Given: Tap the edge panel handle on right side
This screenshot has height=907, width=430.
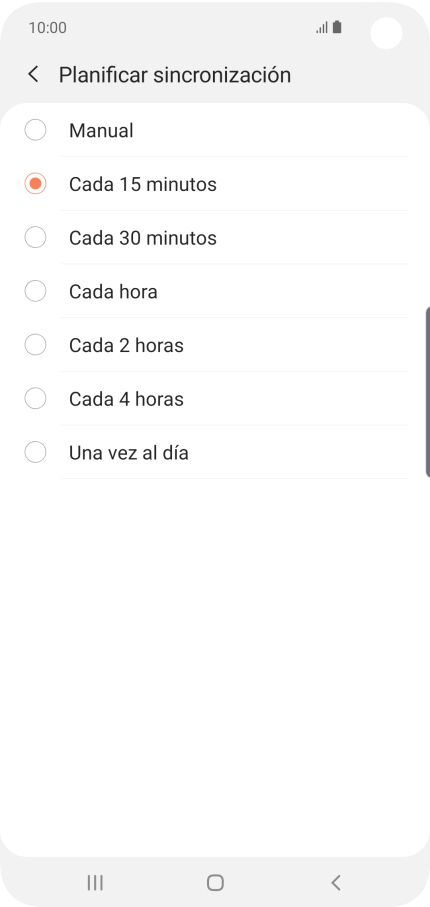Looking at the screenshot, I should click(428, 392).
